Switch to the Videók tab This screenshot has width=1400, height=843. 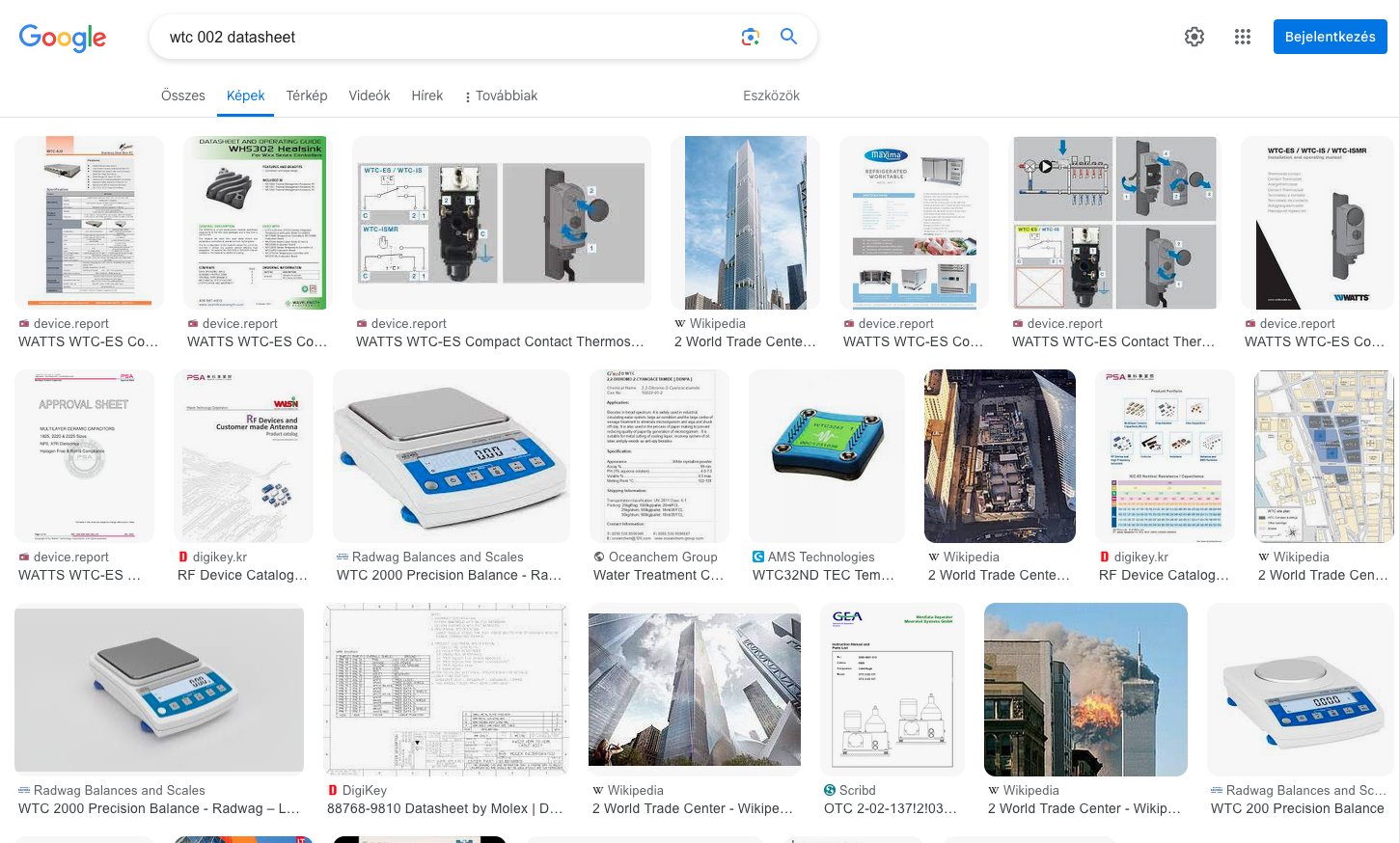[370, 95]
